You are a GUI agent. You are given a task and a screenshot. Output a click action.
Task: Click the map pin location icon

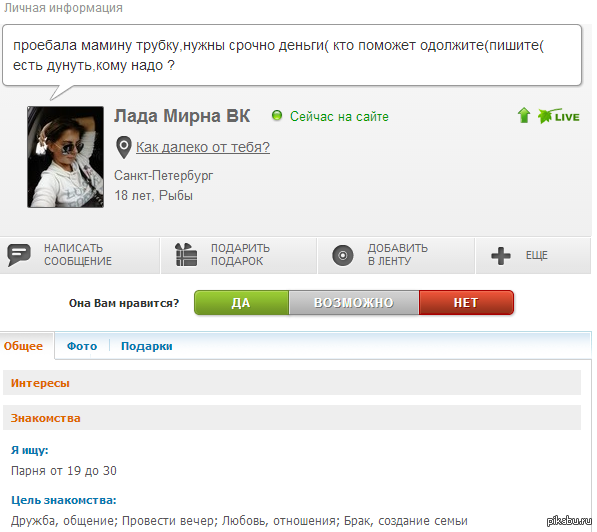(123, 147)
